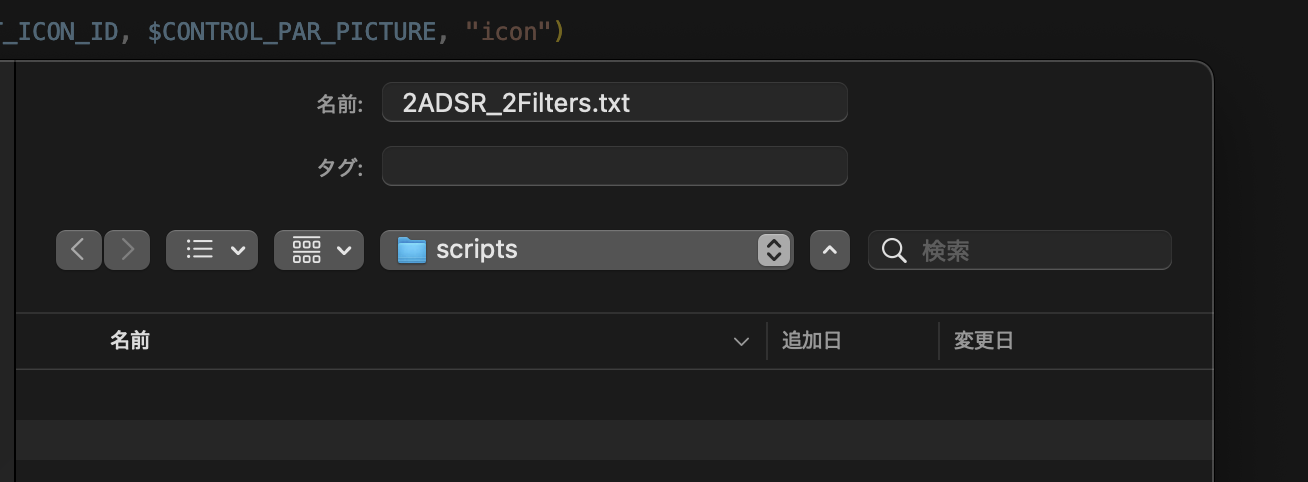Click the list view icon
Image resolution: width=1308 pixels, height=482 pixels.
tap(200, 250)
